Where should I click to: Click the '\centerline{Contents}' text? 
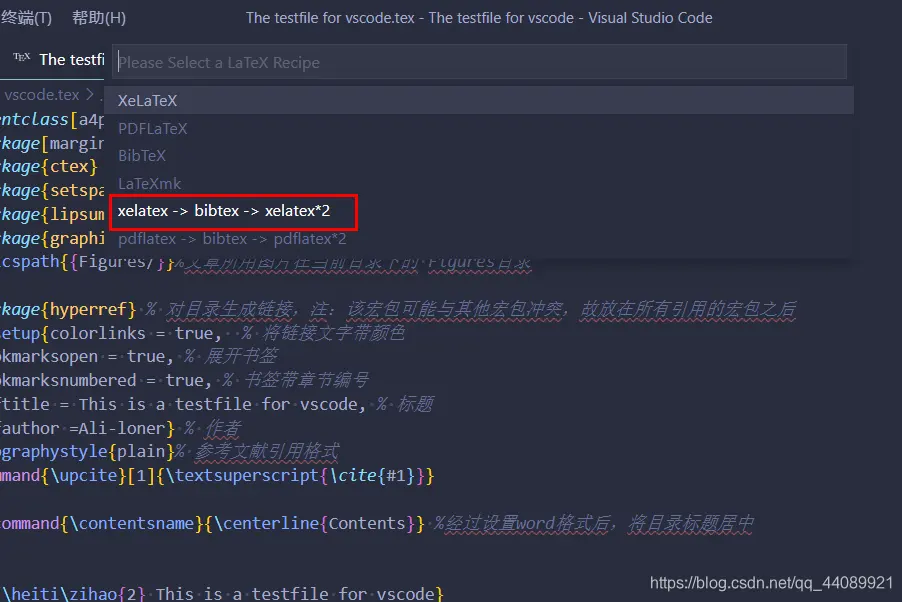pyautogui.click(x=314, y=524)
